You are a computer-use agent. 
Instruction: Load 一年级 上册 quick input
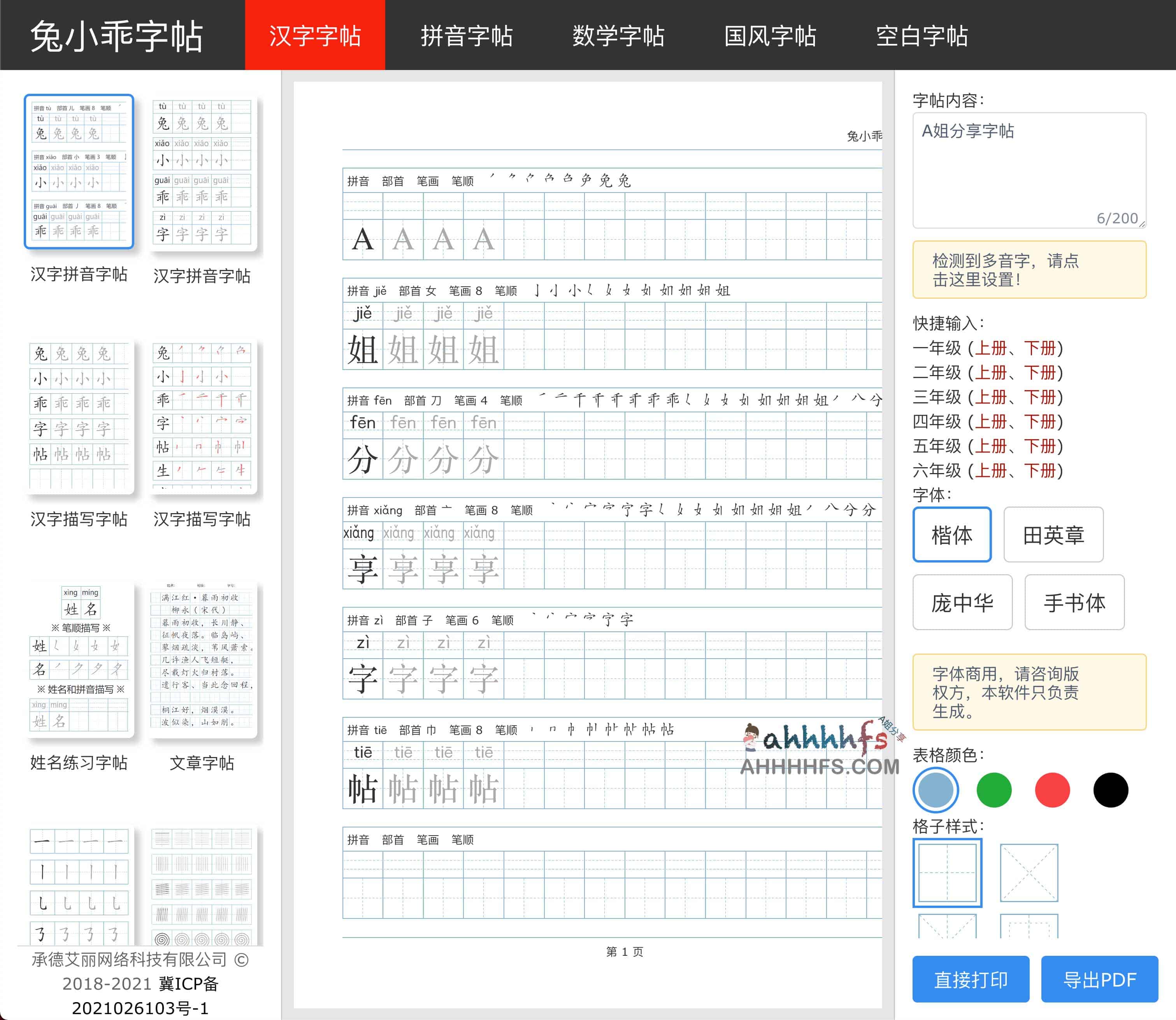pos(991,348)
